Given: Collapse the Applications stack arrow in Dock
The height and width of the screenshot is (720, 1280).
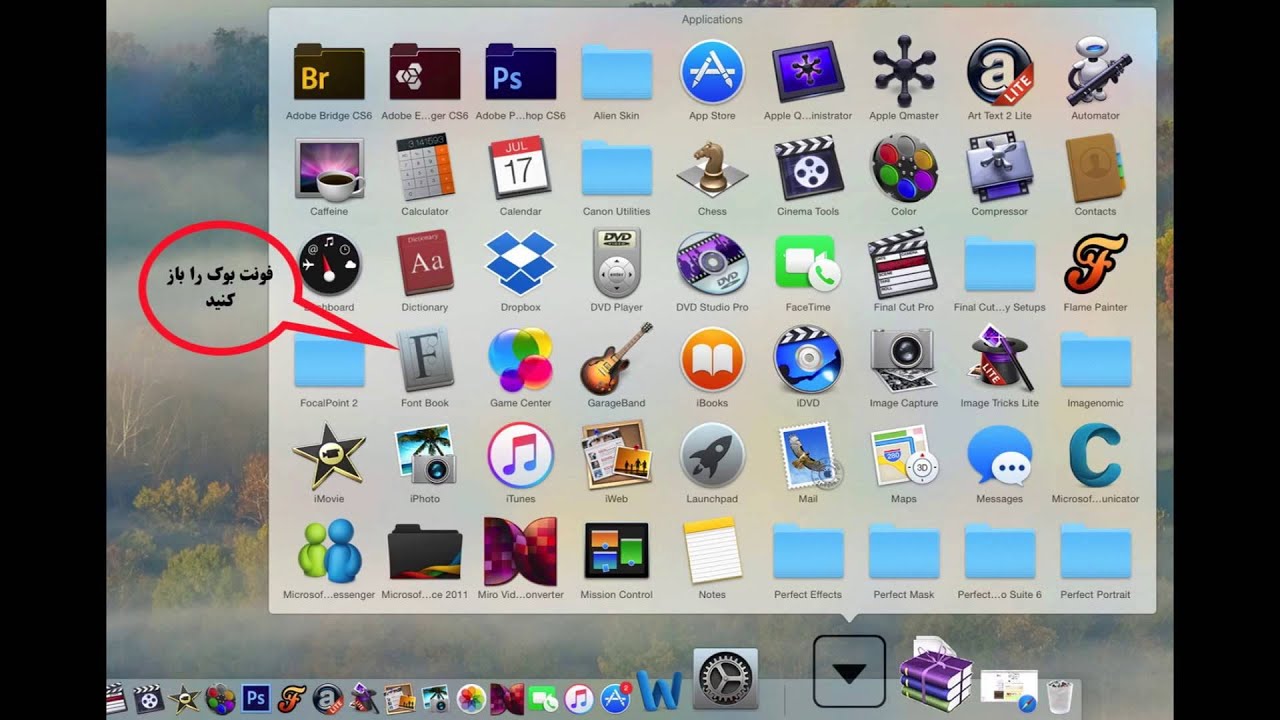Looking at the screenshot, I should (849, 672).
